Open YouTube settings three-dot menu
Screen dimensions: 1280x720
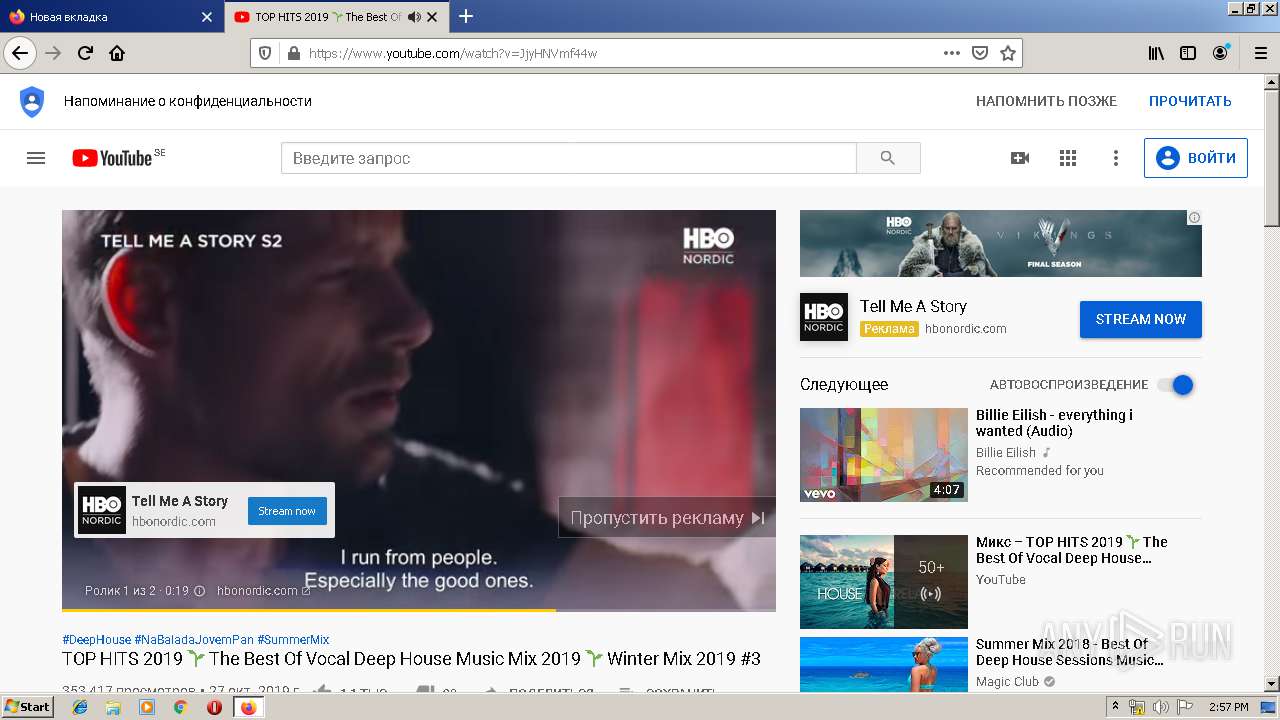tap(1116, 158)
